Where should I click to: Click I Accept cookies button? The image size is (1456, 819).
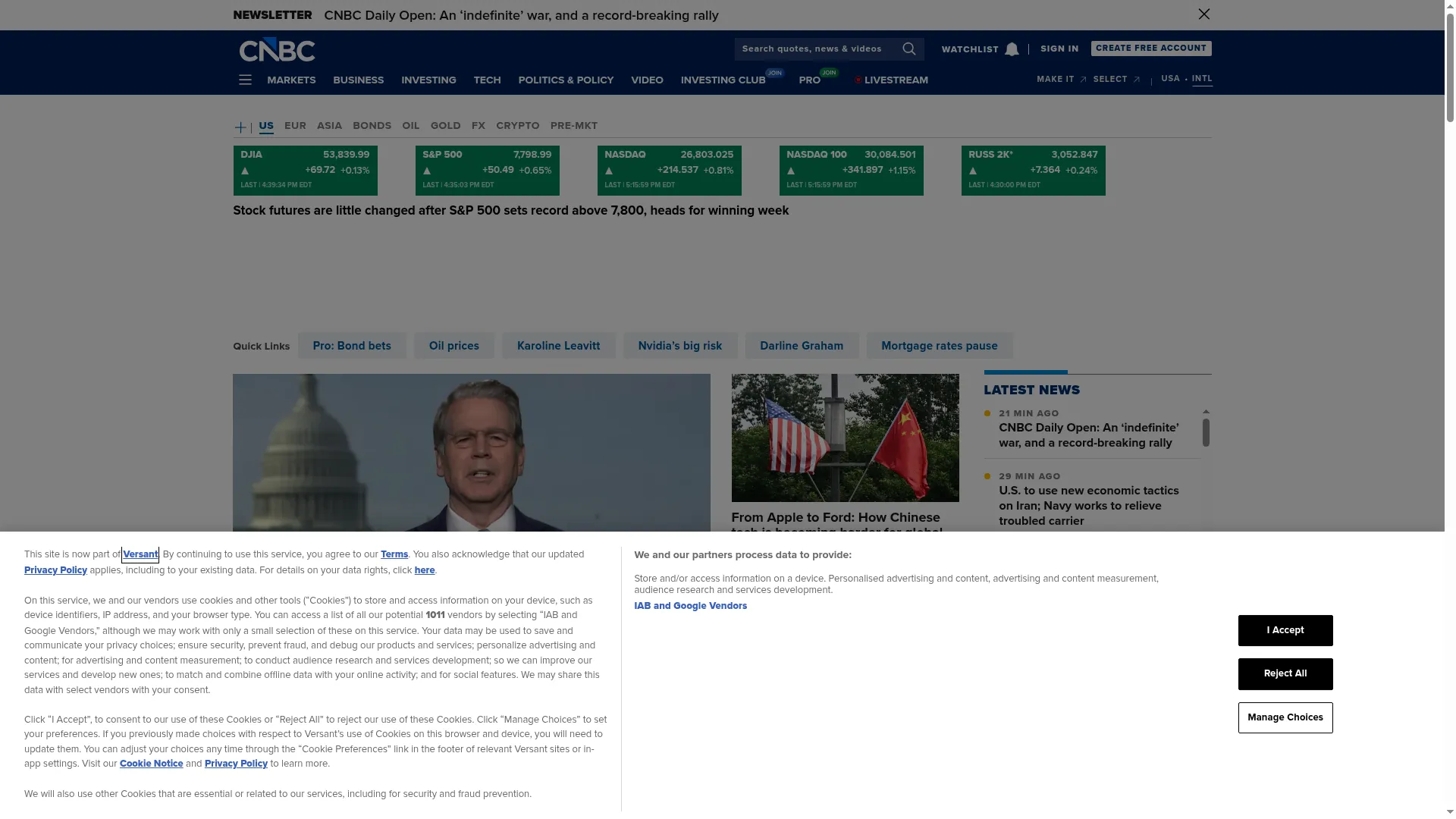click(x=1285, y=630)
